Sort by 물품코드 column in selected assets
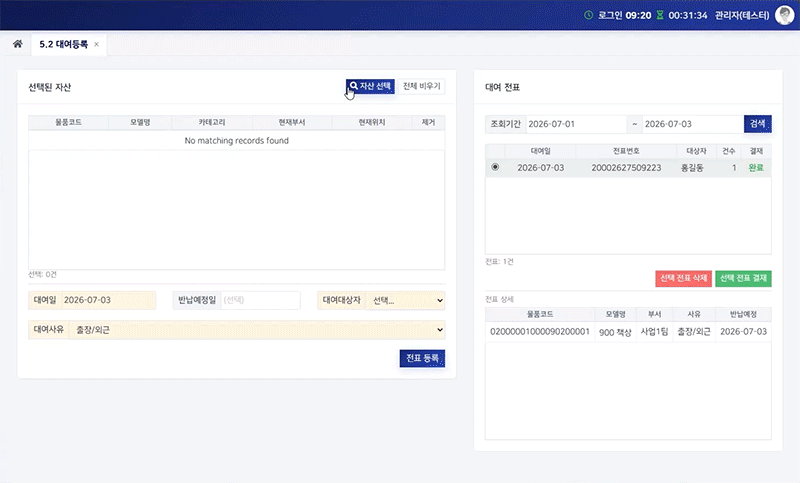The width and height of the screenshot is (800, 483). pyautogui.click(x=68, y=122)
